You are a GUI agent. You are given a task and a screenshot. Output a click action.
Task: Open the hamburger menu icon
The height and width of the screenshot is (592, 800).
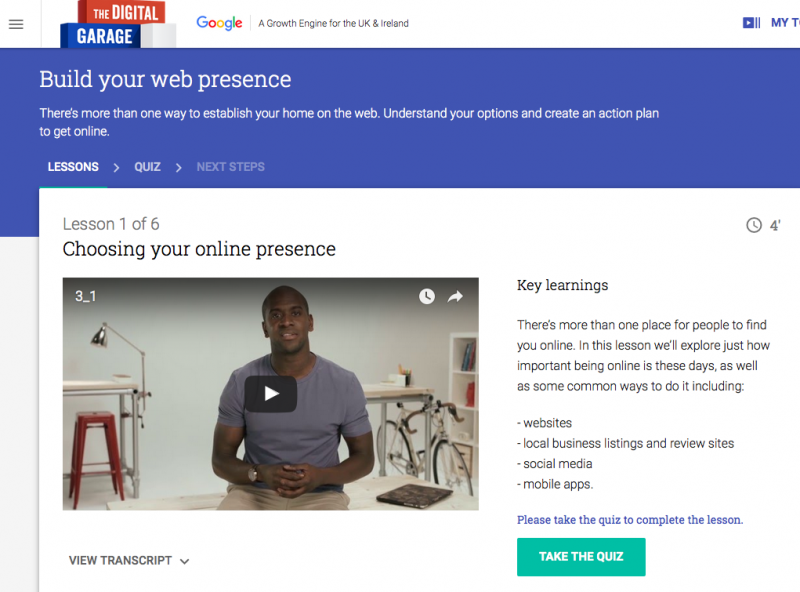click(x=16, y=24)
